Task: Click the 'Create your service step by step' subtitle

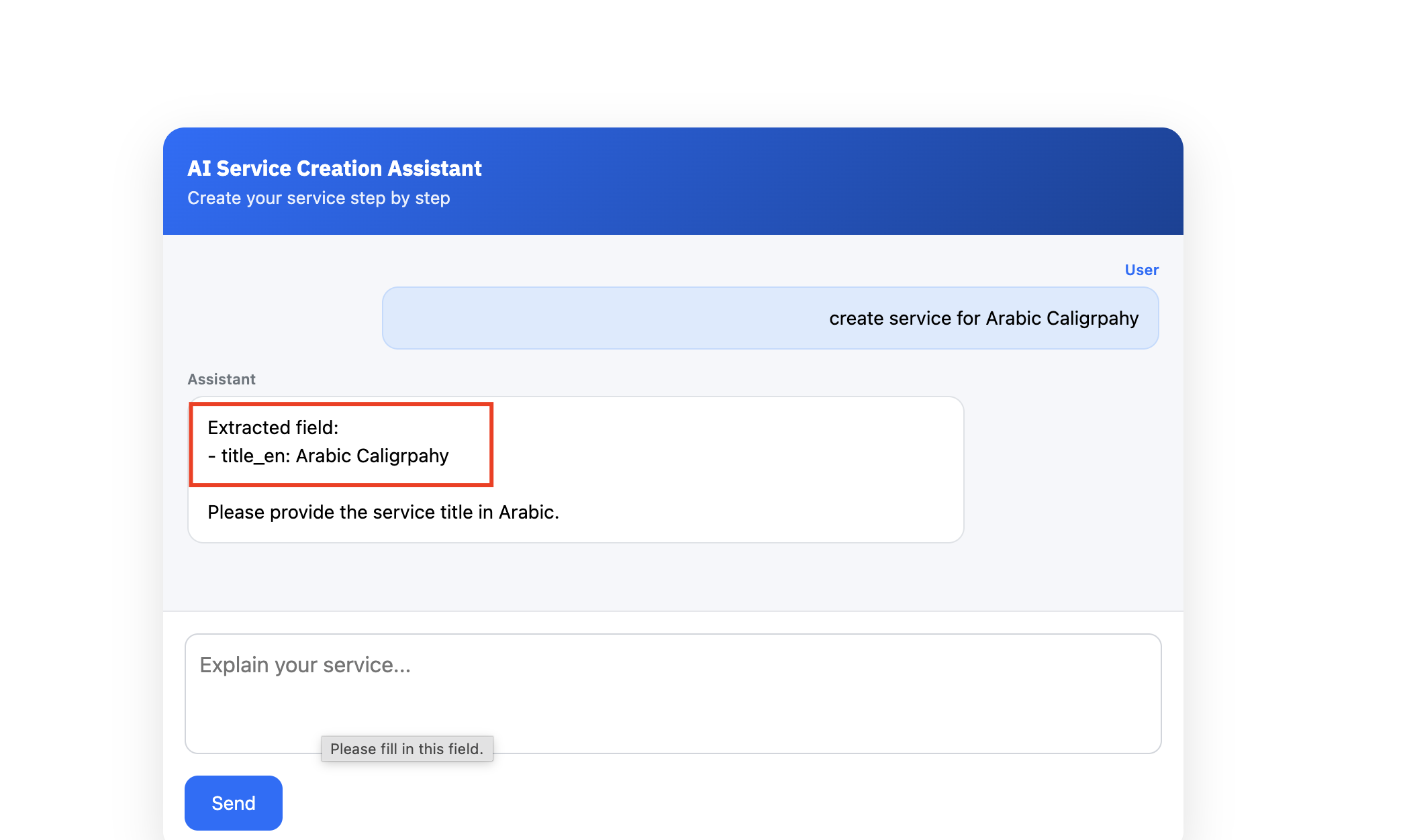Action: coord(318,198)
